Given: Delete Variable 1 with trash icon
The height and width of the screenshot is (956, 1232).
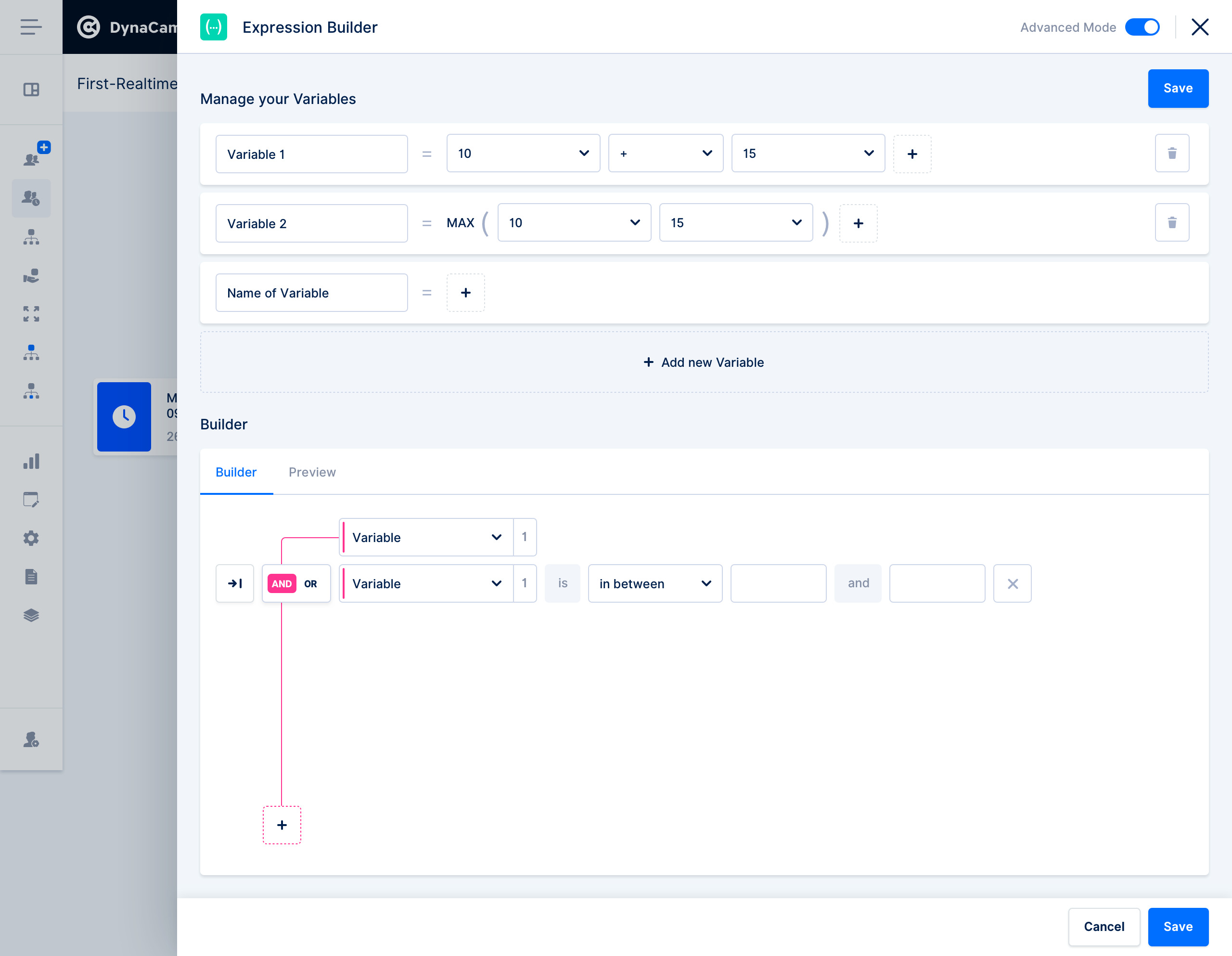Looking at the screenshot, I should [x=1172, y=154].
